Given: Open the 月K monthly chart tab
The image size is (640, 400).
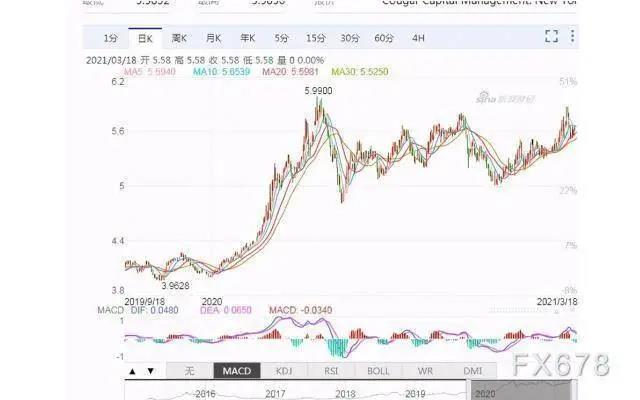Looking at the screenshot, I should 213,38.
